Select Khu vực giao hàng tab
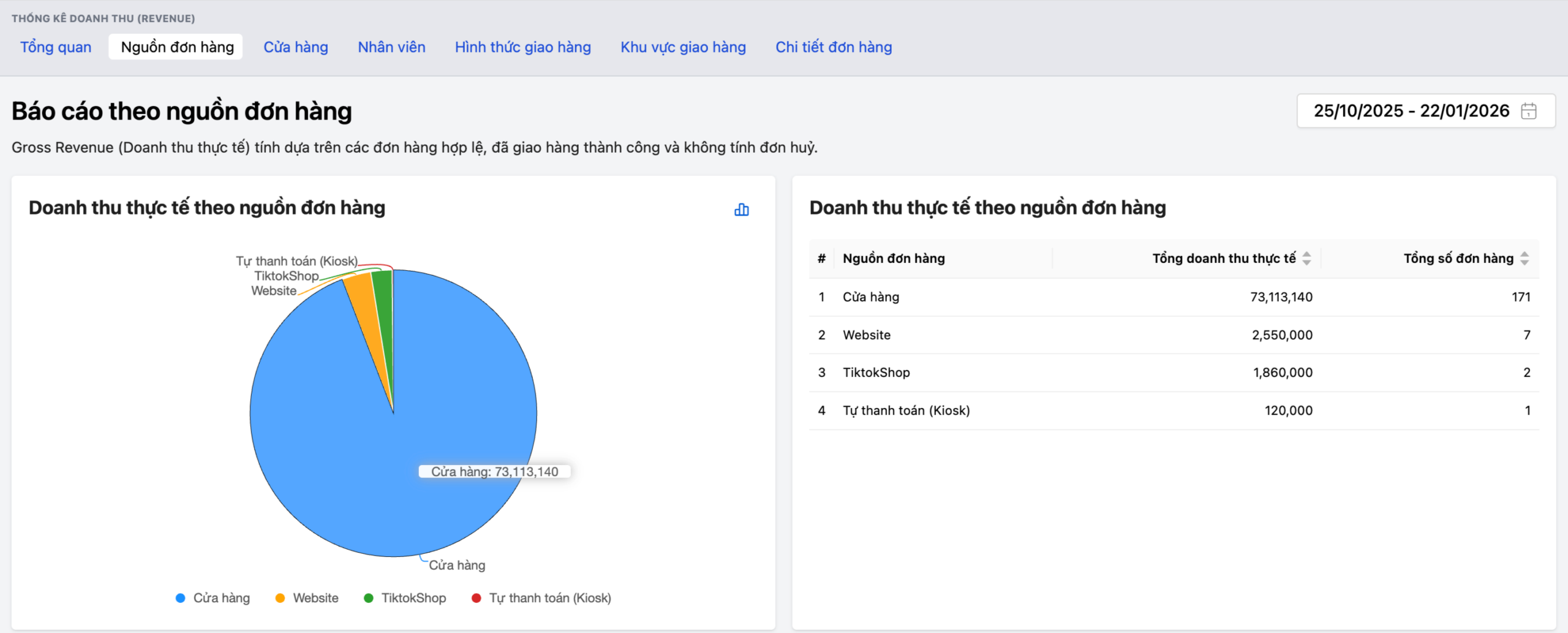The image size is (1568, 633). [683, 47]
